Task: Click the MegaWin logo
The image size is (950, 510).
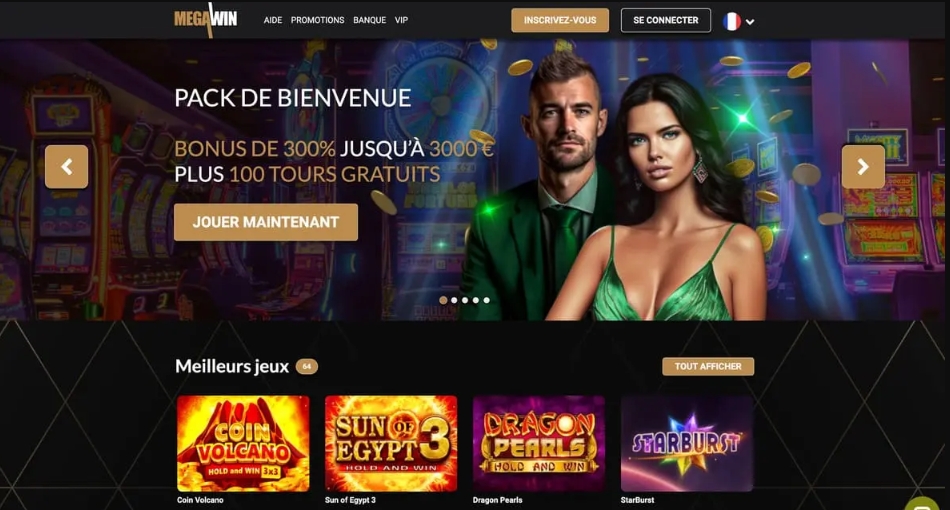Action: click(205, 20)
